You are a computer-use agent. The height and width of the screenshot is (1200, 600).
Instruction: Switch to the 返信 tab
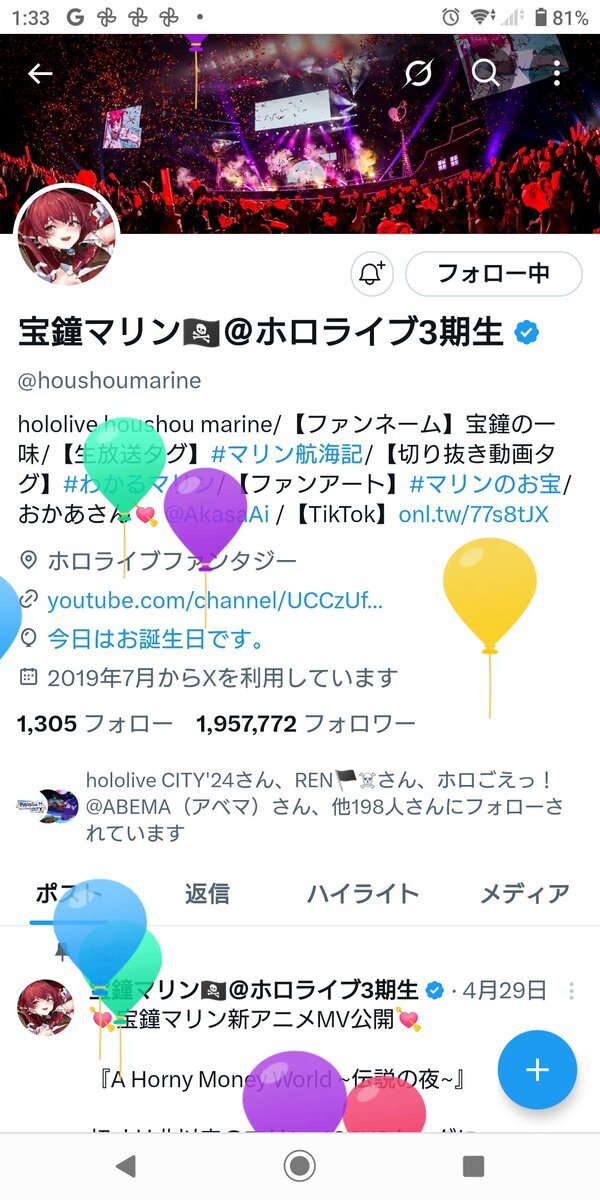[207, 893]
